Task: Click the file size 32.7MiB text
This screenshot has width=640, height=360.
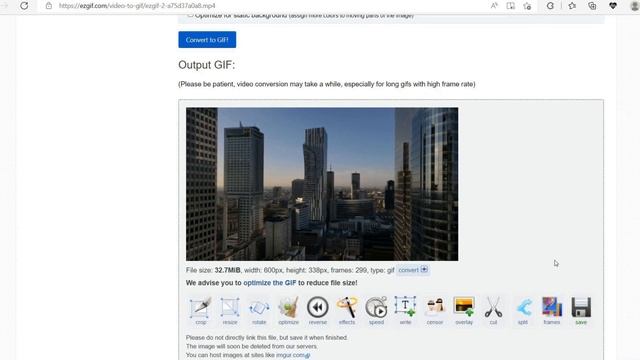Action: (x=227, y=270)
